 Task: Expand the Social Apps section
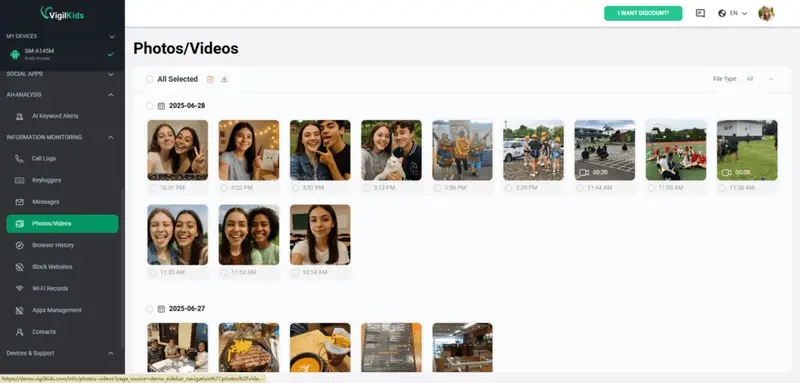[111, 74]
